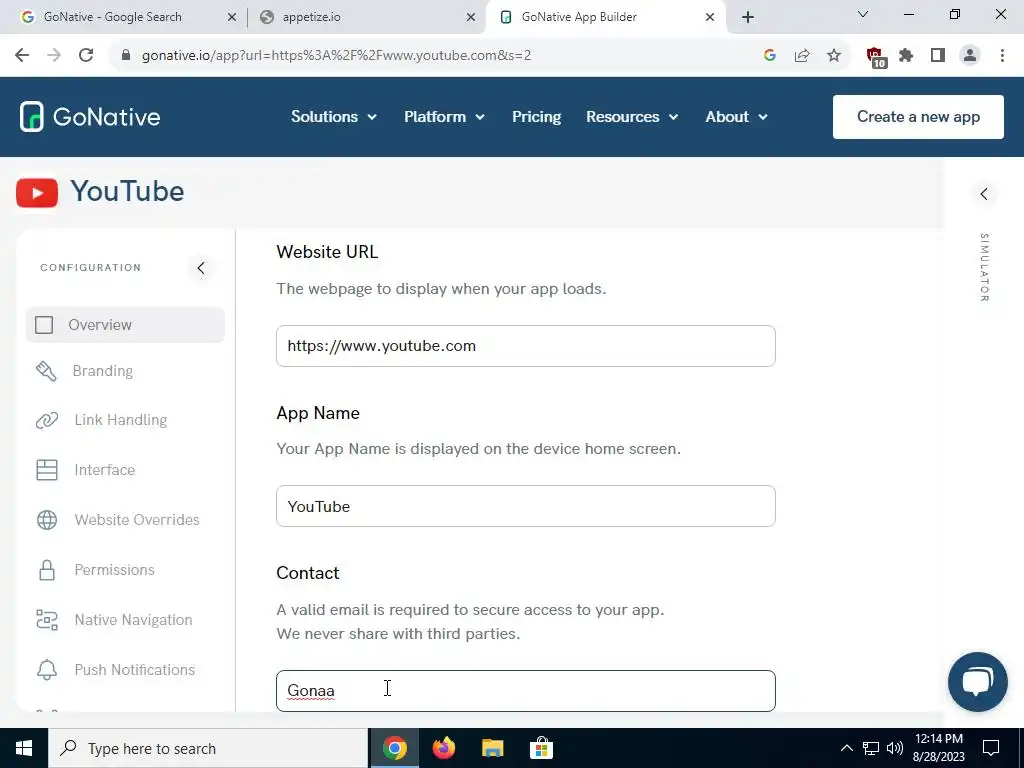Open Firefox from the taskbar
The width and height of the screenshot is (1024, 768).
point(444,748)
